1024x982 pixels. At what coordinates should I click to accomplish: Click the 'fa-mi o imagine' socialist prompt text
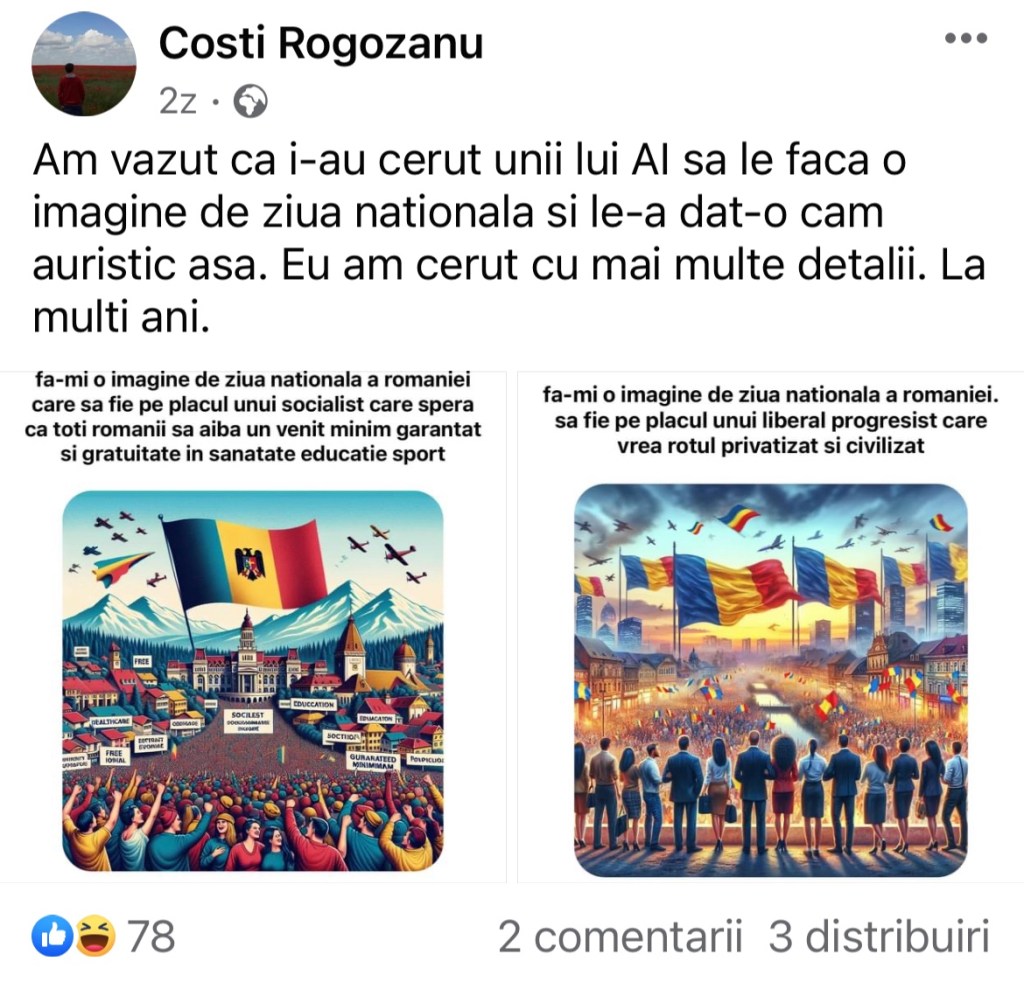[x=253, y=417]
